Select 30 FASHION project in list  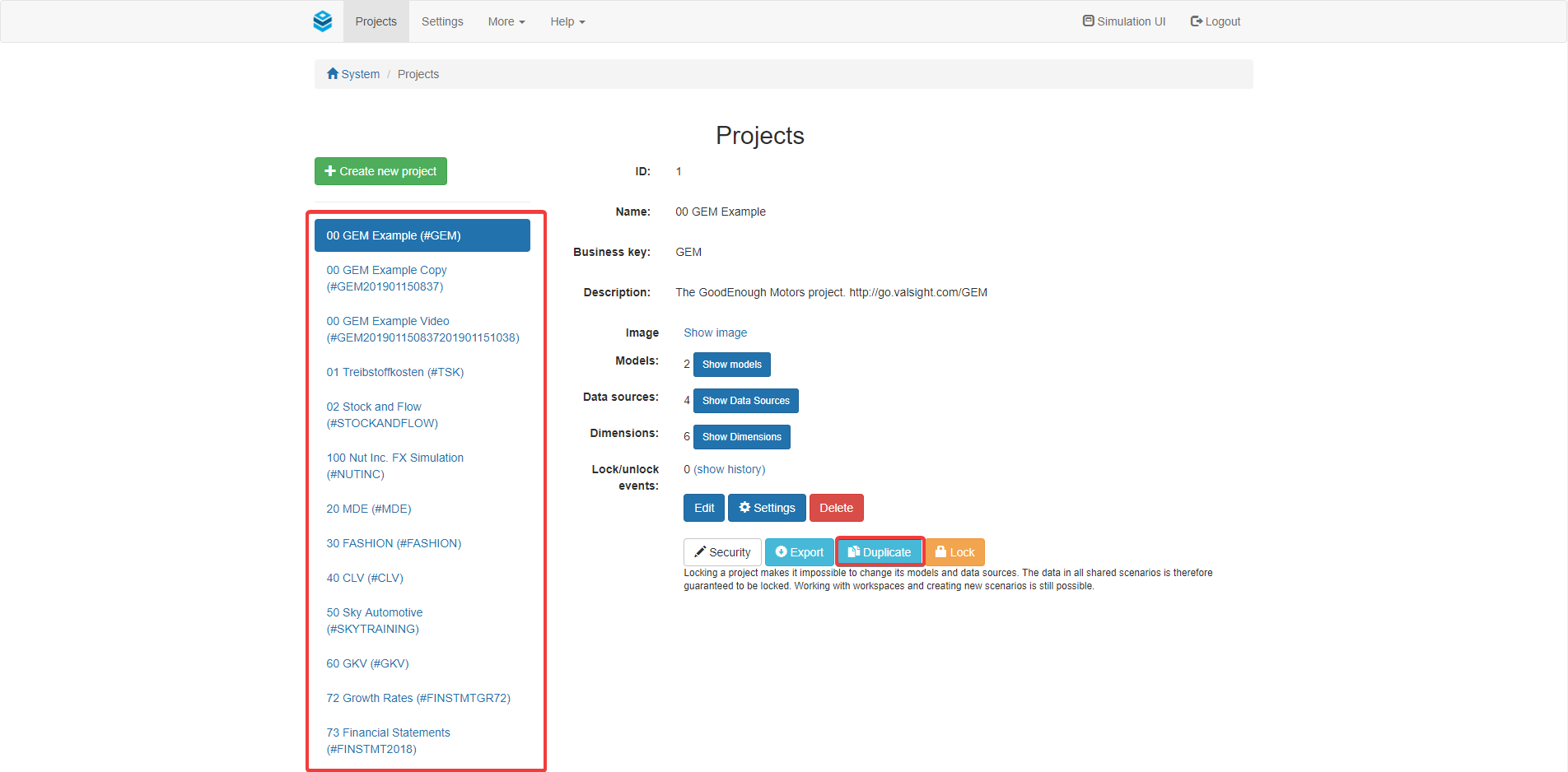[x=394, y=543]
